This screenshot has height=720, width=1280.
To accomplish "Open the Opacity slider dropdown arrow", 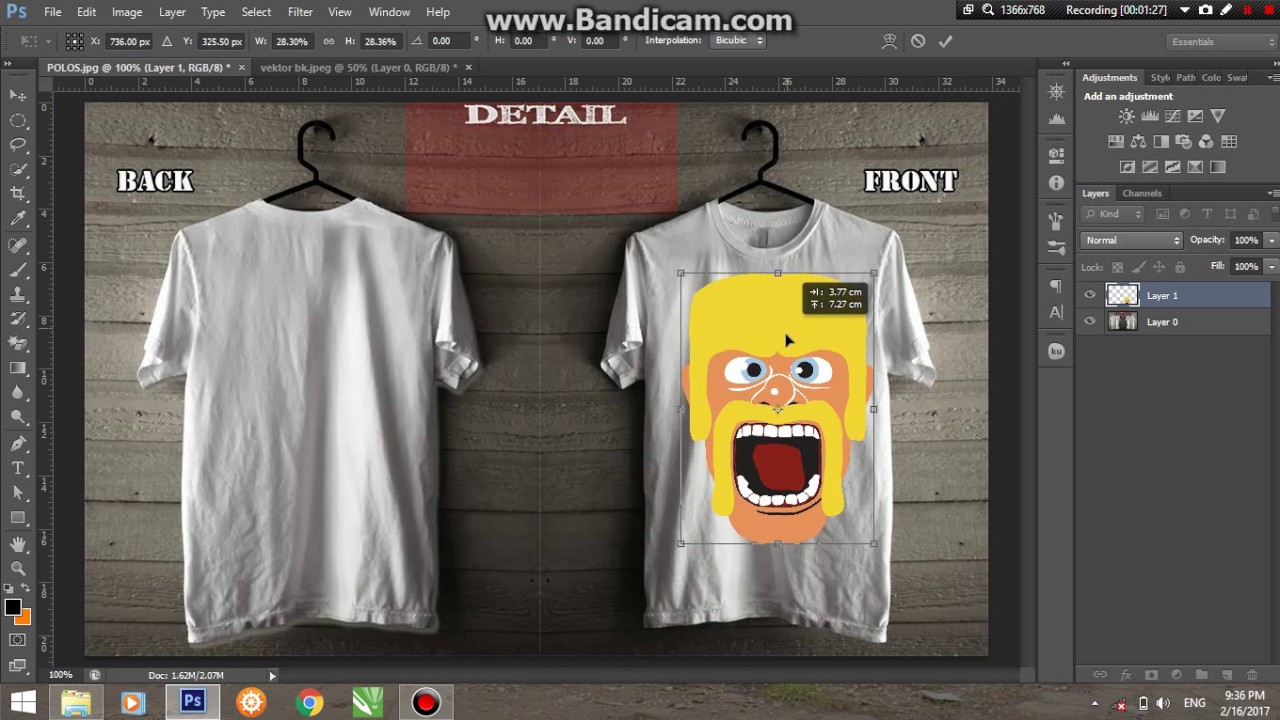I will click(x=1271, y=240).
